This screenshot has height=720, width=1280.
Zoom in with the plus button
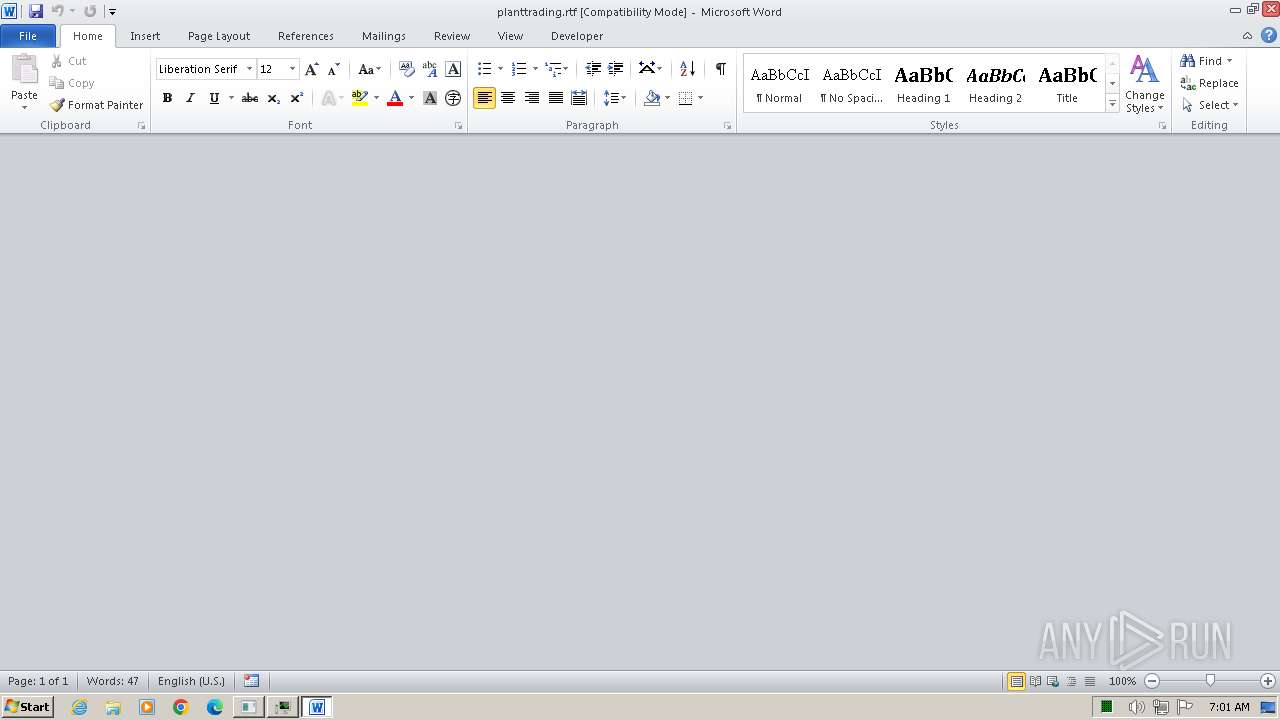click(1268, 681)
